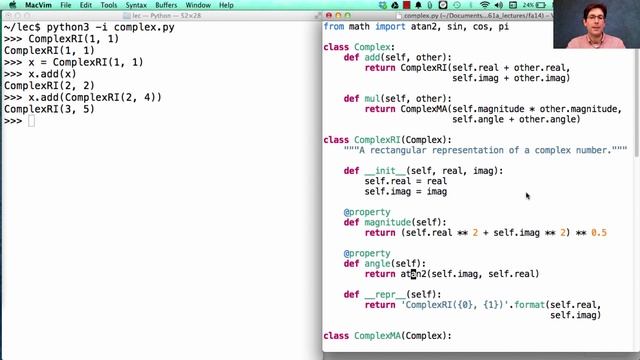This screenshot has width=640, height=360.
Task: Click the rectangular representation docstring
Action: click(x=485, y=150)
